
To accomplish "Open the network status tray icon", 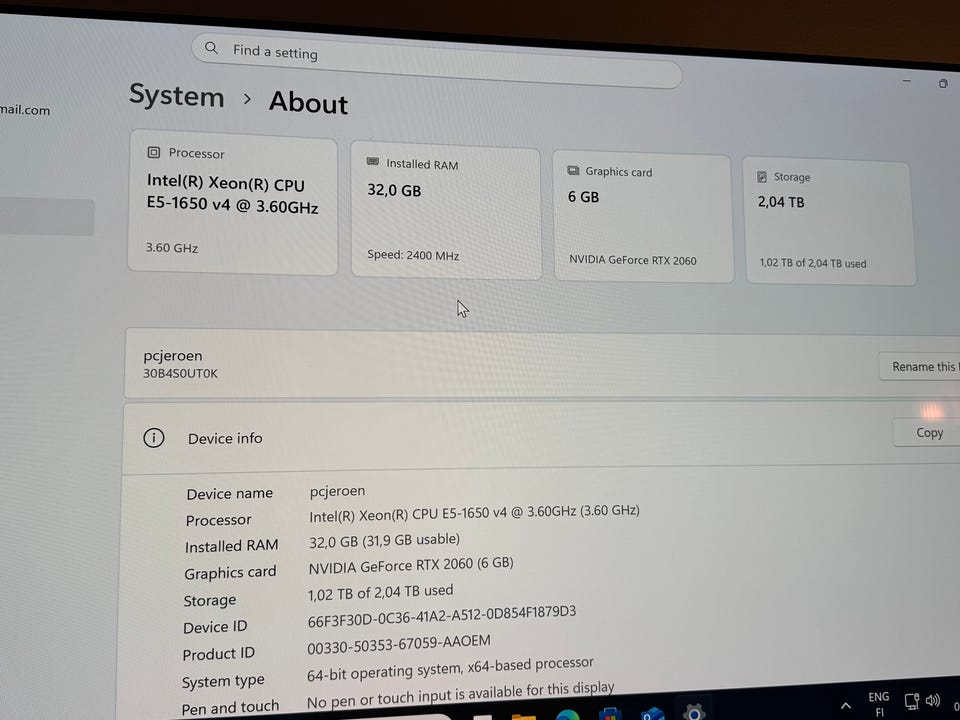I will (912, 702).
